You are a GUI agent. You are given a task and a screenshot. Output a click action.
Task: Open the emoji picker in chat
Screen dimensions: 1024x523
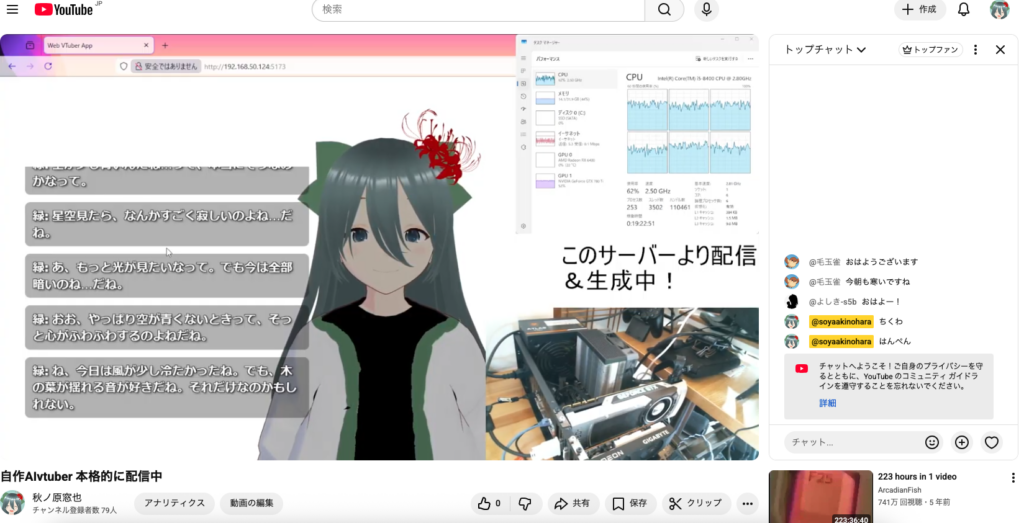[932, 442]
